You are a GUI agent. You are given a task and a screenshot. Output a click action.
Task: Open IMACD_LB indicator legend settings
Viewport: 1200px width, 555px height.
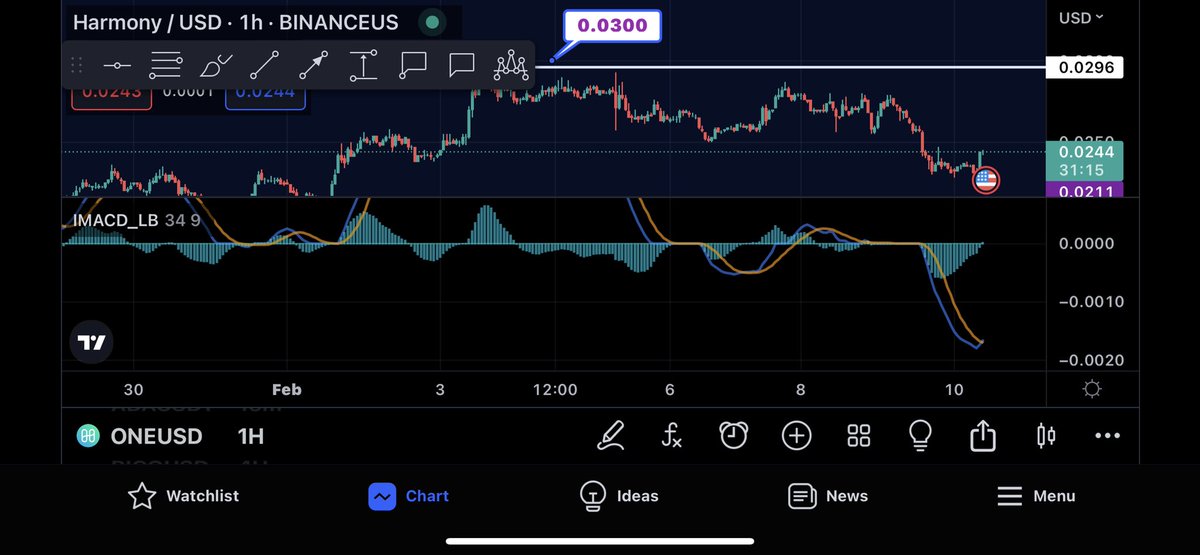136,219
